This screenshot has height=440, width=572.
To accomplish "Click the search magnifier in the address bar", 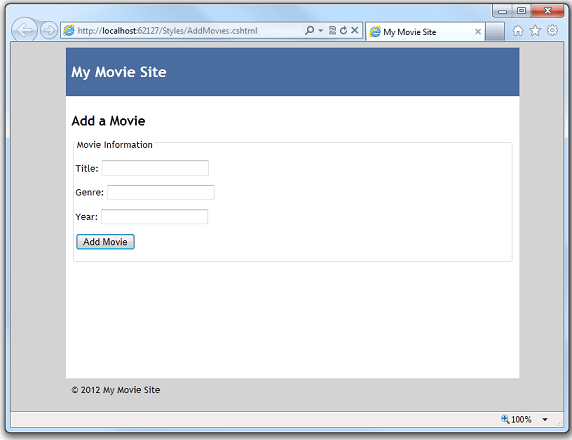I will [x=309, y=30].
